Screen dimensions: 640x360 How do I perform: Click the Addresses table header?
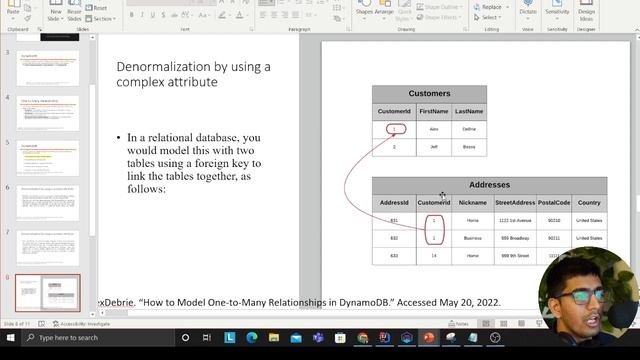[x=489, y=185]
